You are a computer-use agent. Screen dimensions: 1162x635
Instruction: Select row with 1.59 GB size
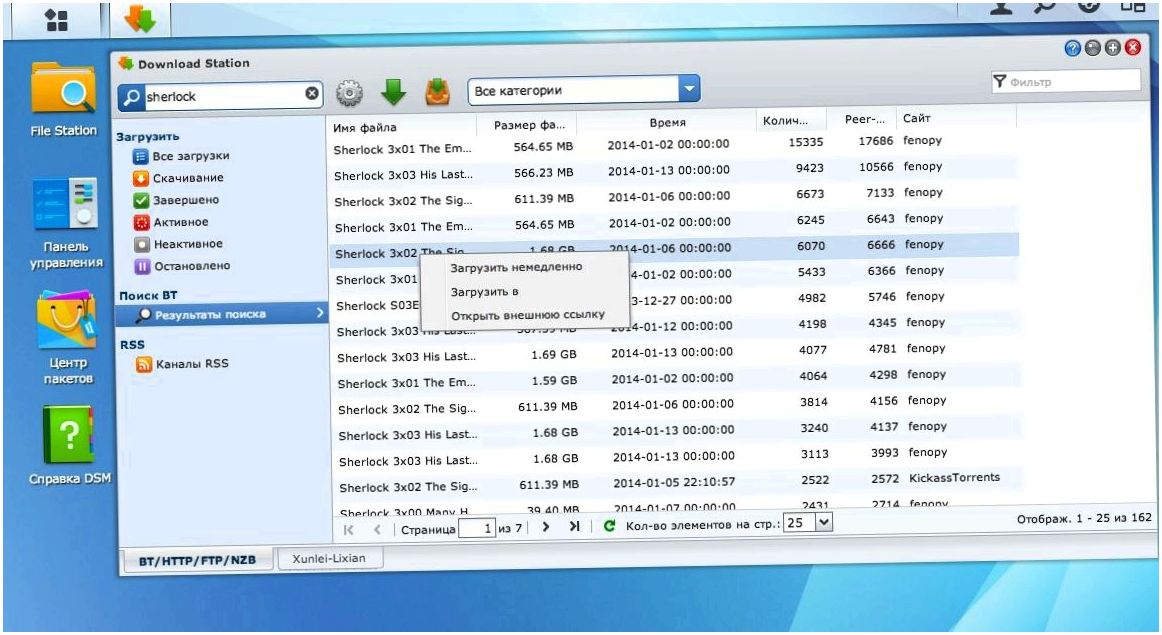tap(677, 379)
